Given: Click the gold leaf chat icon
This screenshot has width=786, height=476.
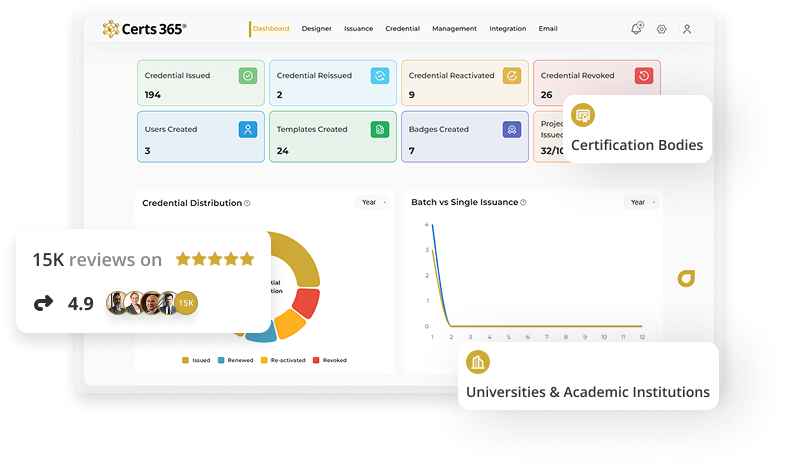Looking at the screenshot, I should coord(686,278).
